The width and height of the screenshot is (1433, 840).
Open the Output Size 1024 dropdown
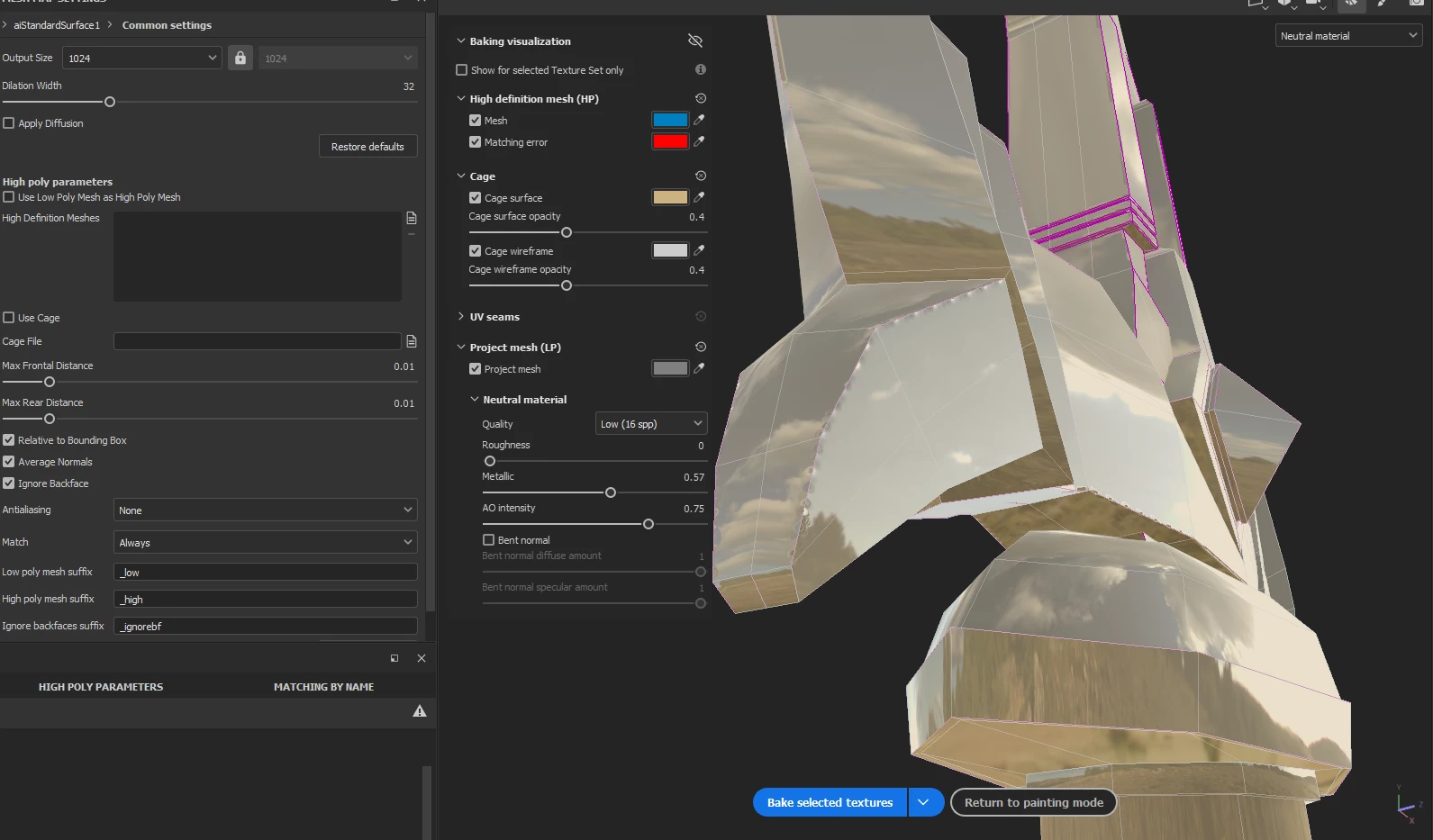tap(142, 58)
